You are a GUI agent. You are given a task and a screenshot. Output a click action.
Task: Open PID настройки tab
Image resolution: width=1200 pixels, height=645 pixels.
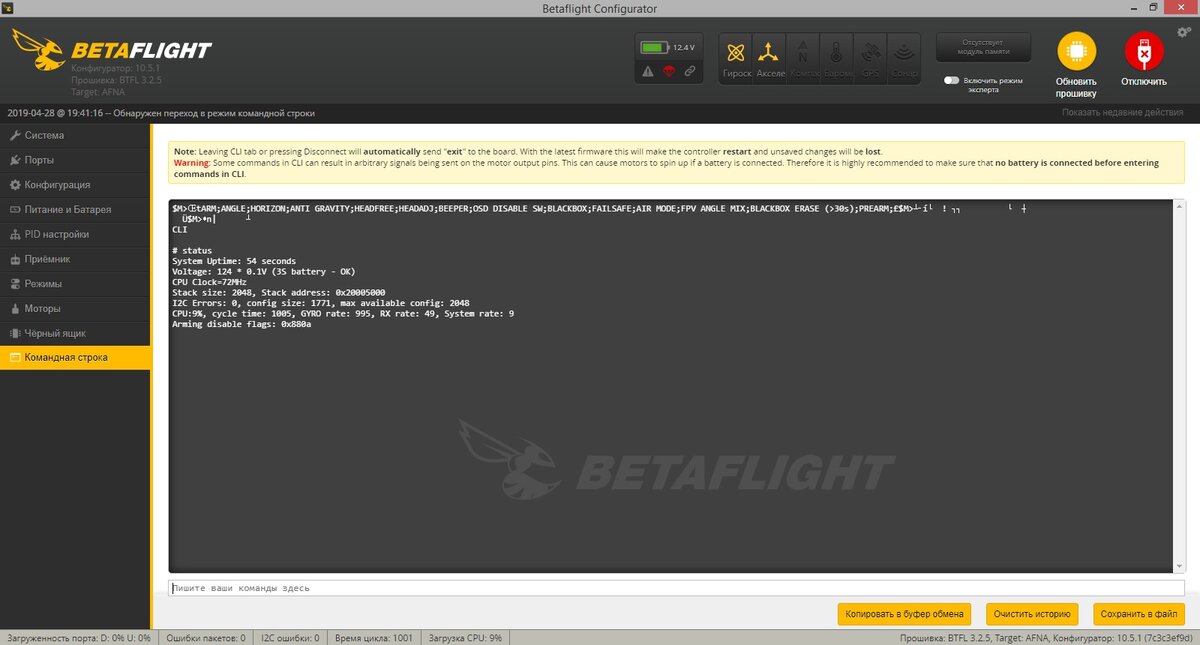tap(75, 234)
